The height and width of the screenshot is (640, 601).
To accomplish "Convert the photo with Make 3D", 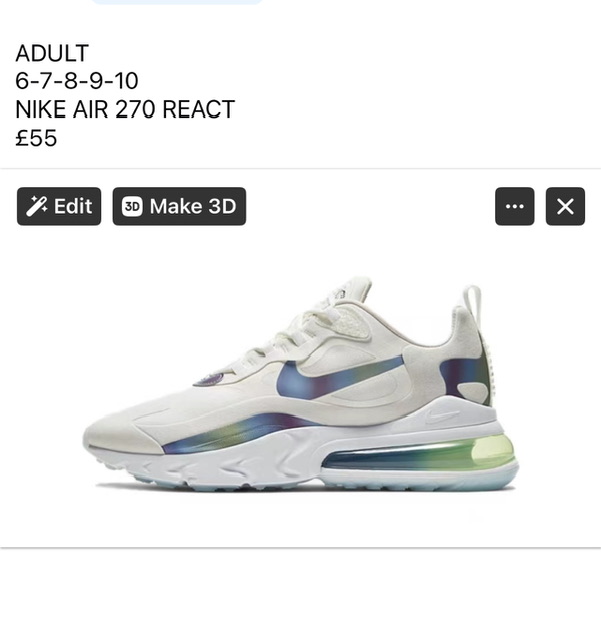I will coord(179,206).
